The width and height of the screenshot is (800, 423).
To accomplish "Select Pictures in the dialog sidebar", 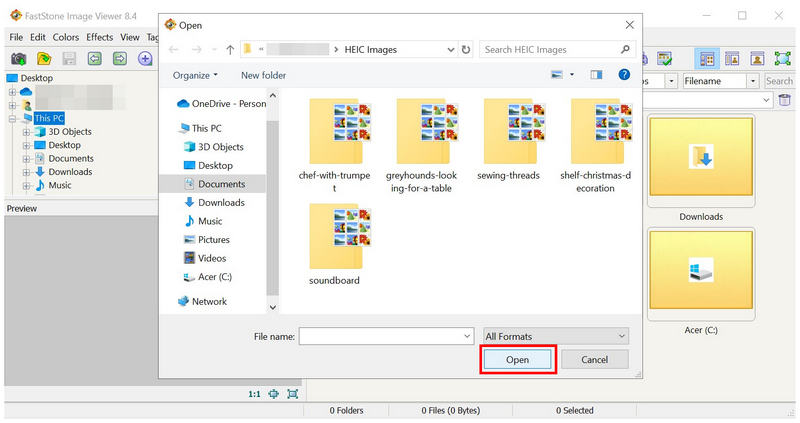I will [x=207, y=239].
